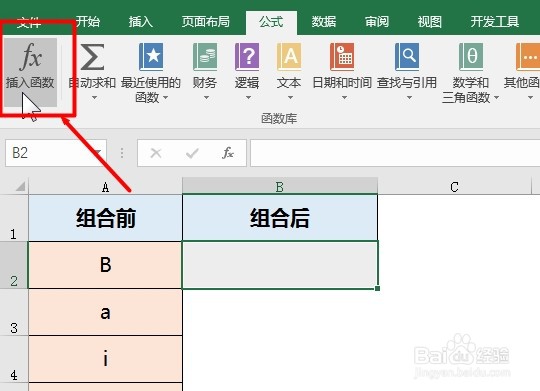Screen dimensions: 540x391
Task: Expand dropdown arrow under 日期和时间
Action: coord(344,98)
